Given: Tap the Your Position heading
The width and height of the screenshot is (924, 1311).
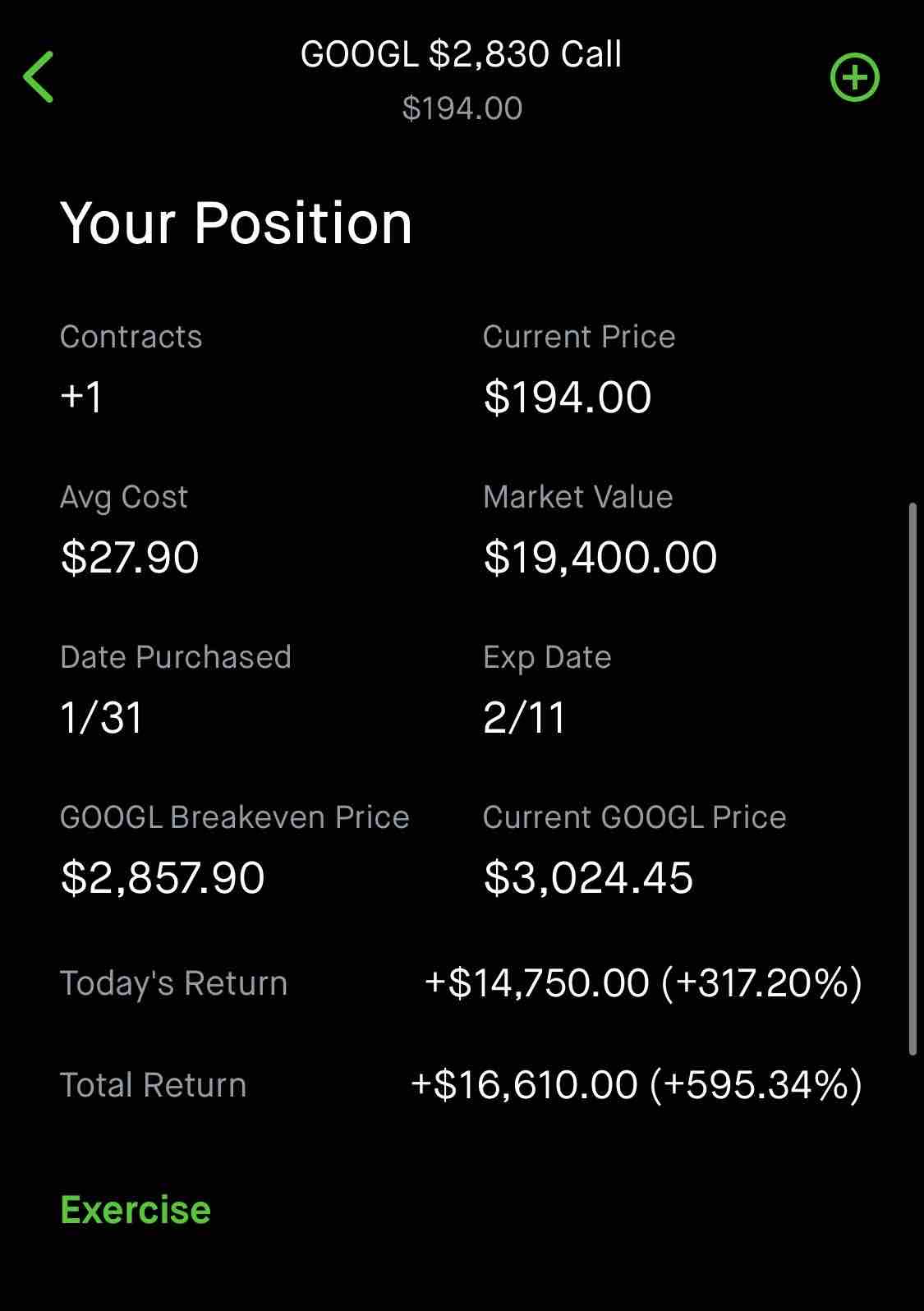Looking at the screenshot, I should (237, 223).
